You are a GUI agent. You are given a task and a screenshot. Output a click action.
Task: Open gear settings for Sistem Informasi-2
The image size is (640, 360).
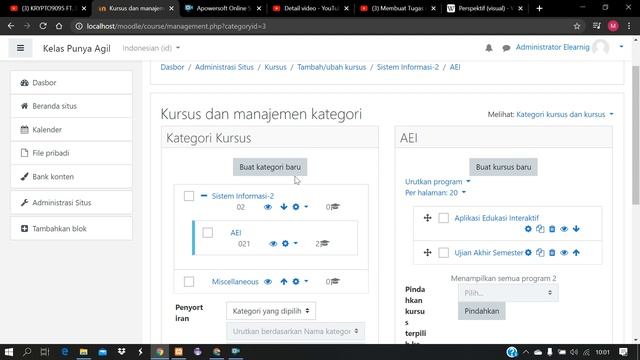[x=296, y=207]
